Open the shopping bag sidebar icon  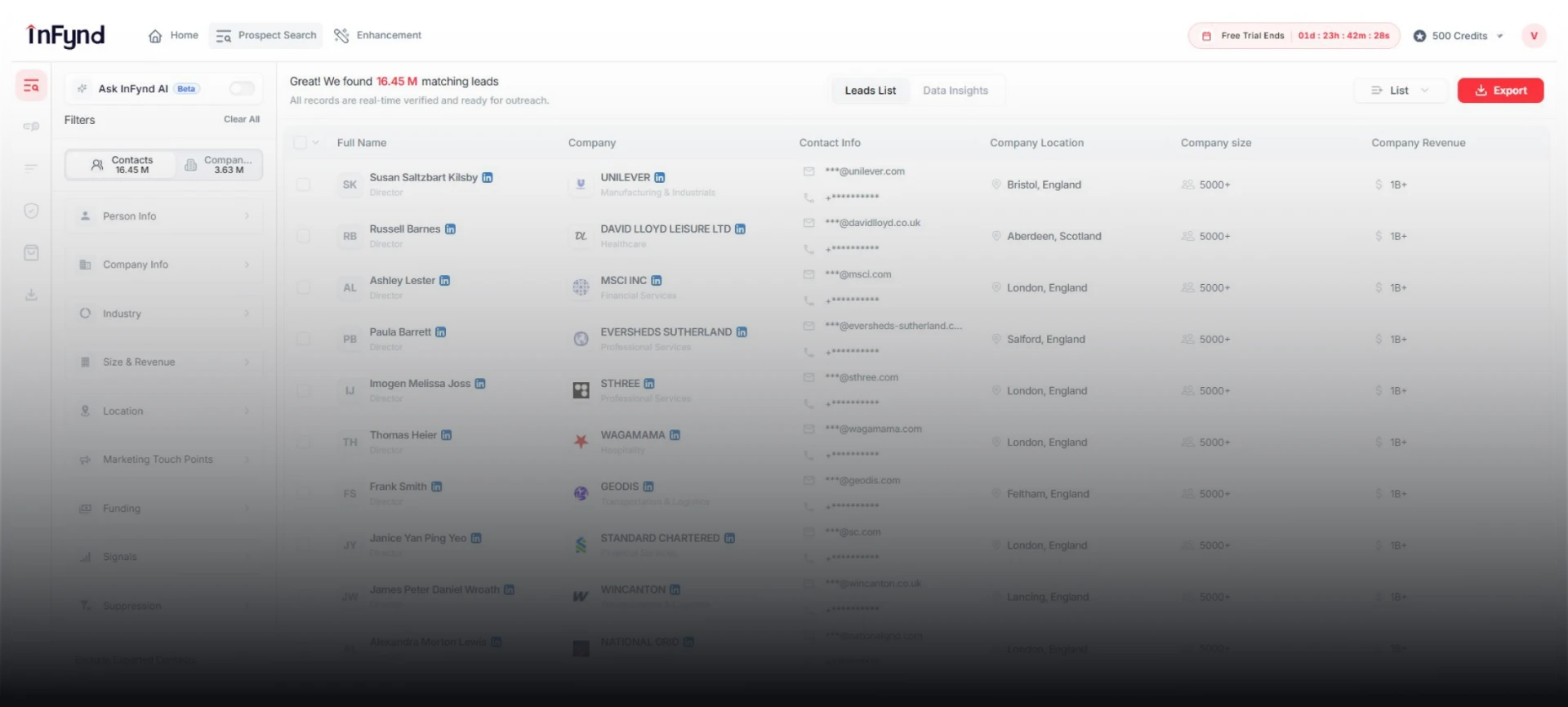click(31, 253)
